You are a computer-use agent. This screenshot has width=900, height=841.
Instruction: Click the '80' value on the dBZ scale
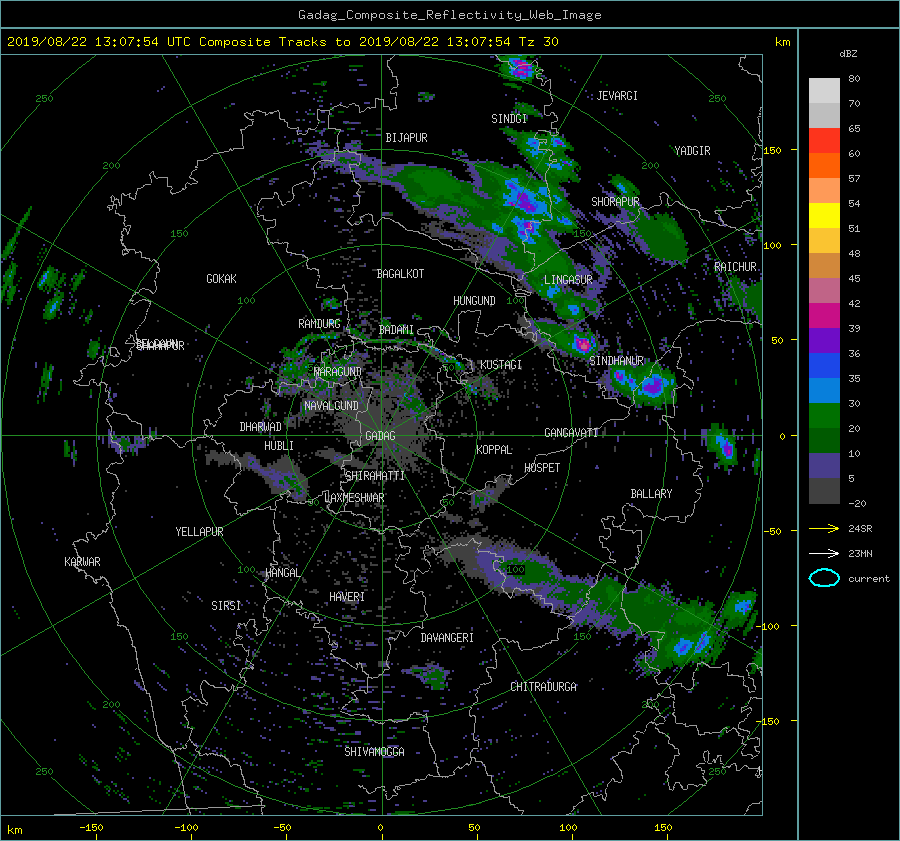coord(854,79)
